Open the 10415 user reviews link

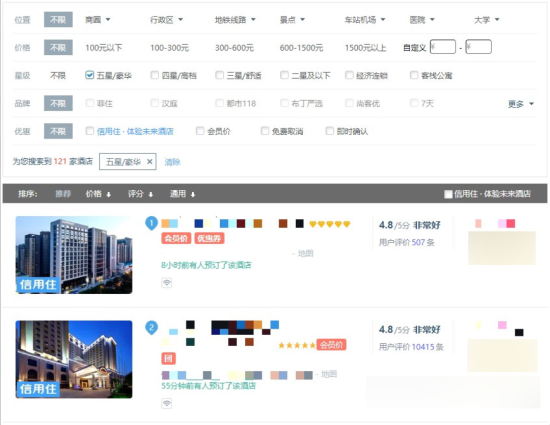[x=423, y=347]
